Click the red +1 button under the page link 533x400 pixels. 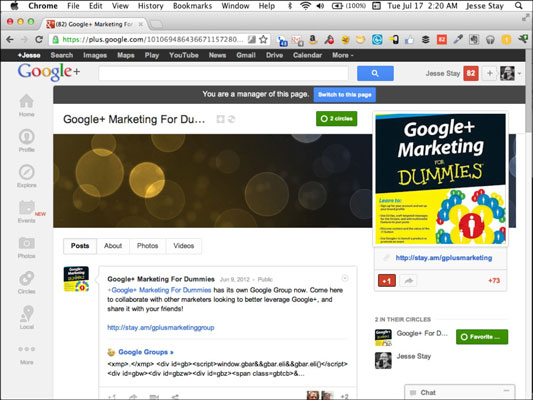(x=387, y=281)
